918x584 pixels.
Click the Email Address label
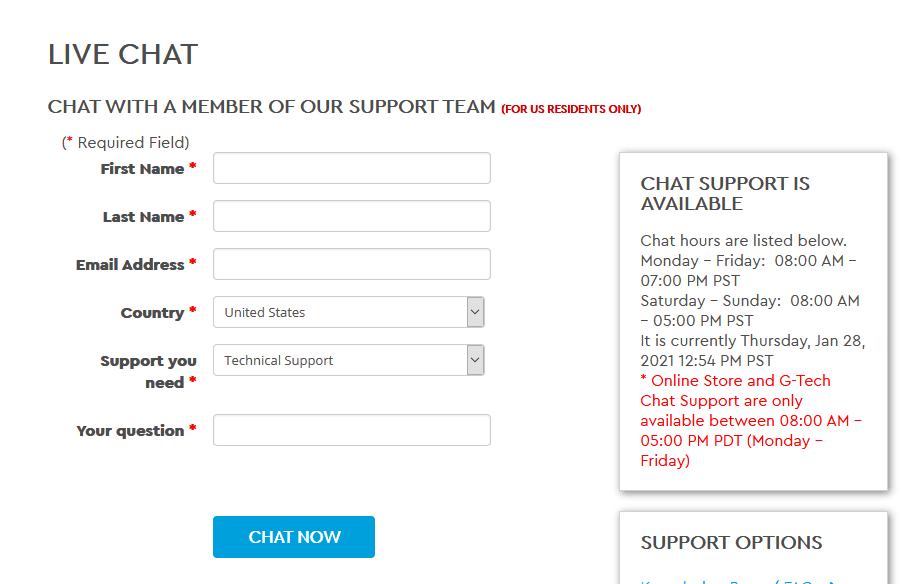click(130, 265)
